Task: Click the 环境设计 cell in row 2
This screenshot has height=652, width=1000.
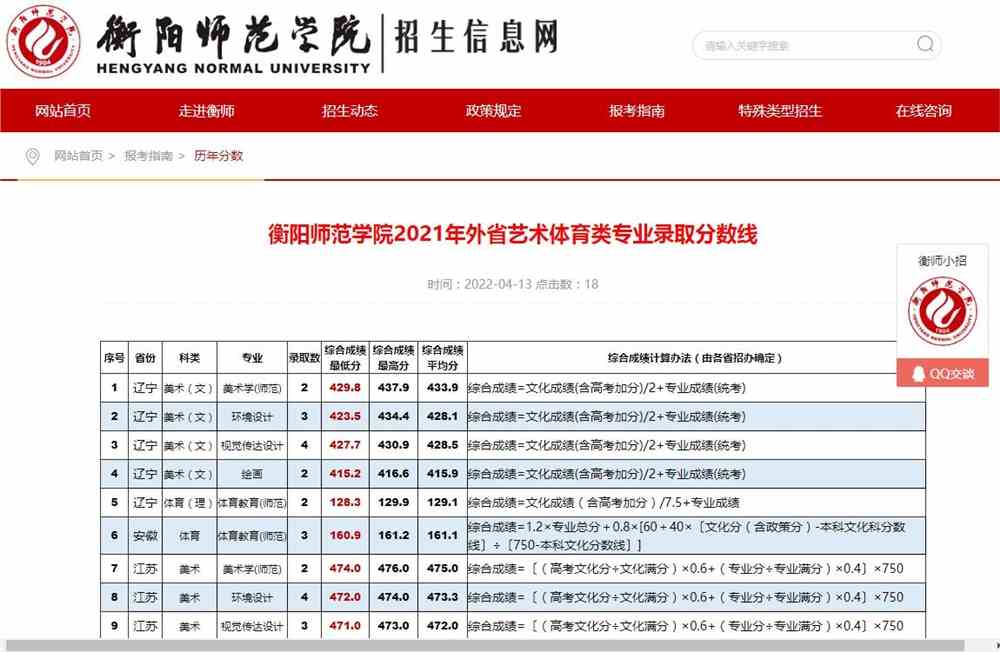Action: 252,417
